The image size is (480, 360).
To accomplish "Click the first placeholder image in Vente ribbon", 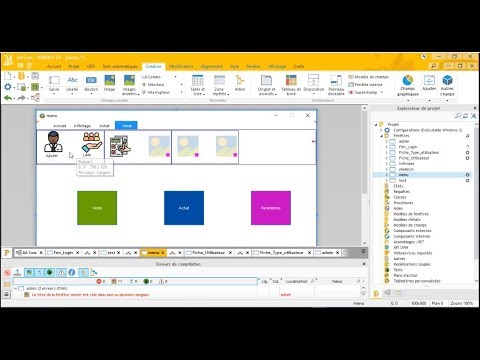I will tap(159, 146).
